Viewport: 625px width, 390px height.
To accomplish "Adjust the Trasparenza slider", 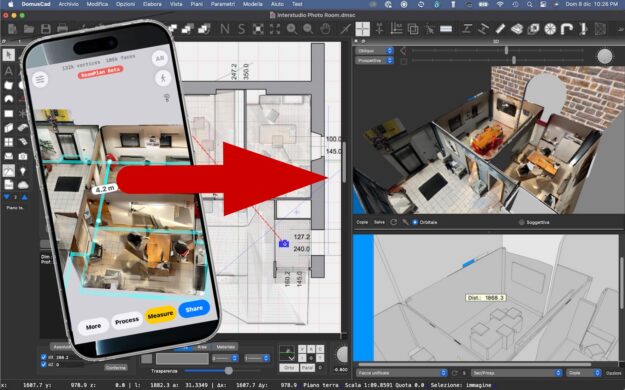I will pyautogui.click(x=228, y=371).
